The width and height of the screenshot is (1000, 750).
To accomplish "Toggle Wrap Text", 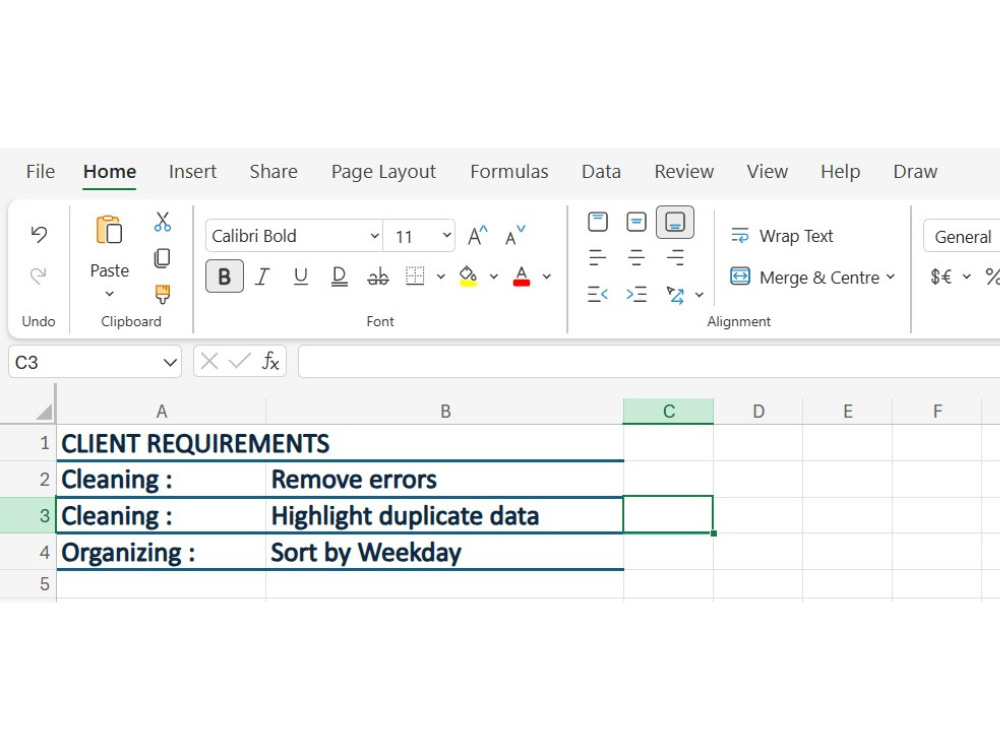I will pos(782,236).
